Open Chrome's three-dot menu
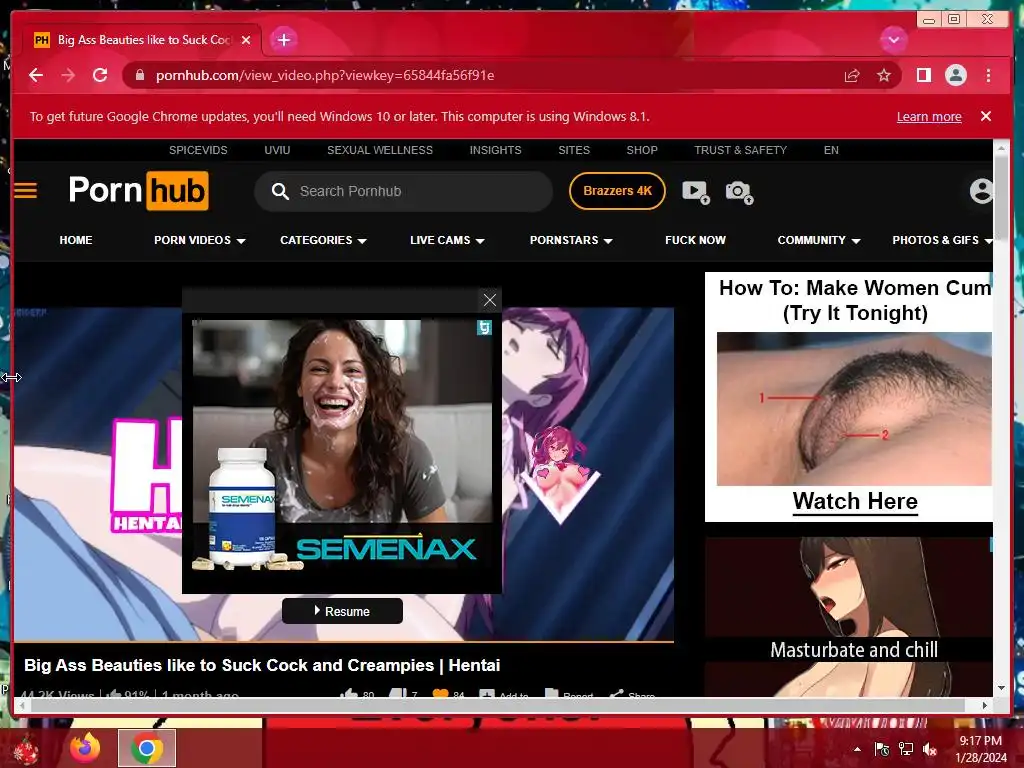1024x768 pixels. (x=988, y=75)
